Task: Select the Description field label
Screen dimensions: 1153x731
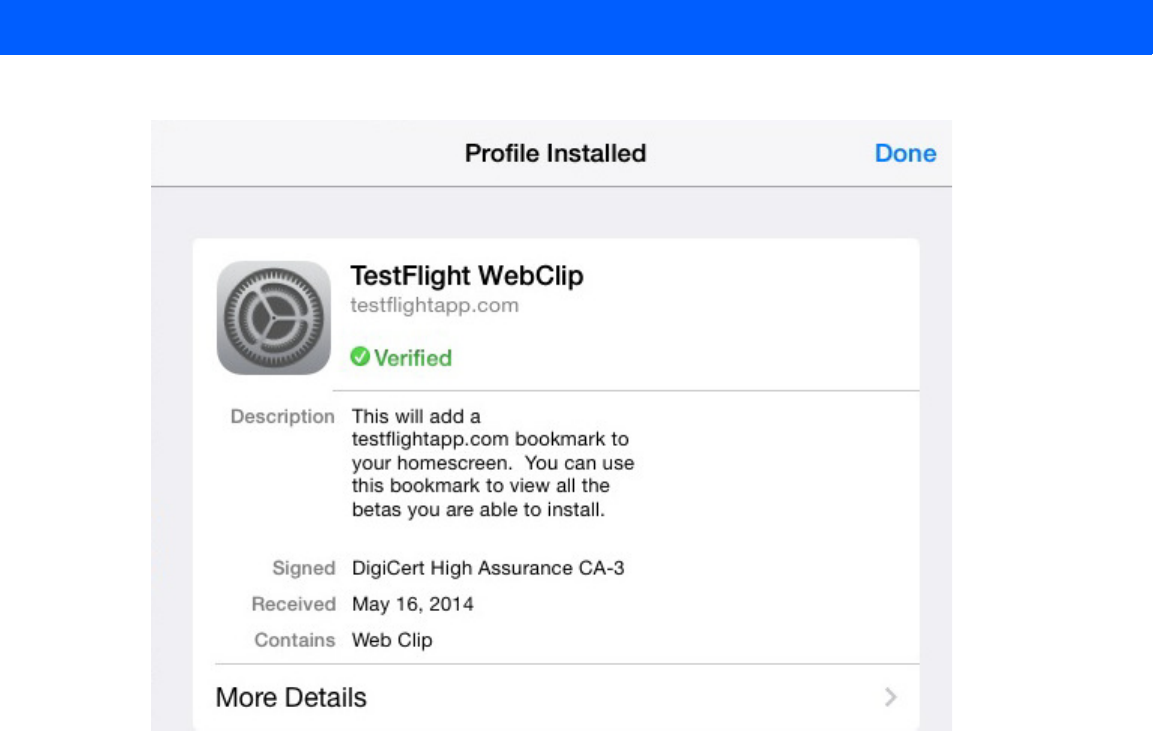Action: [282, 416]
